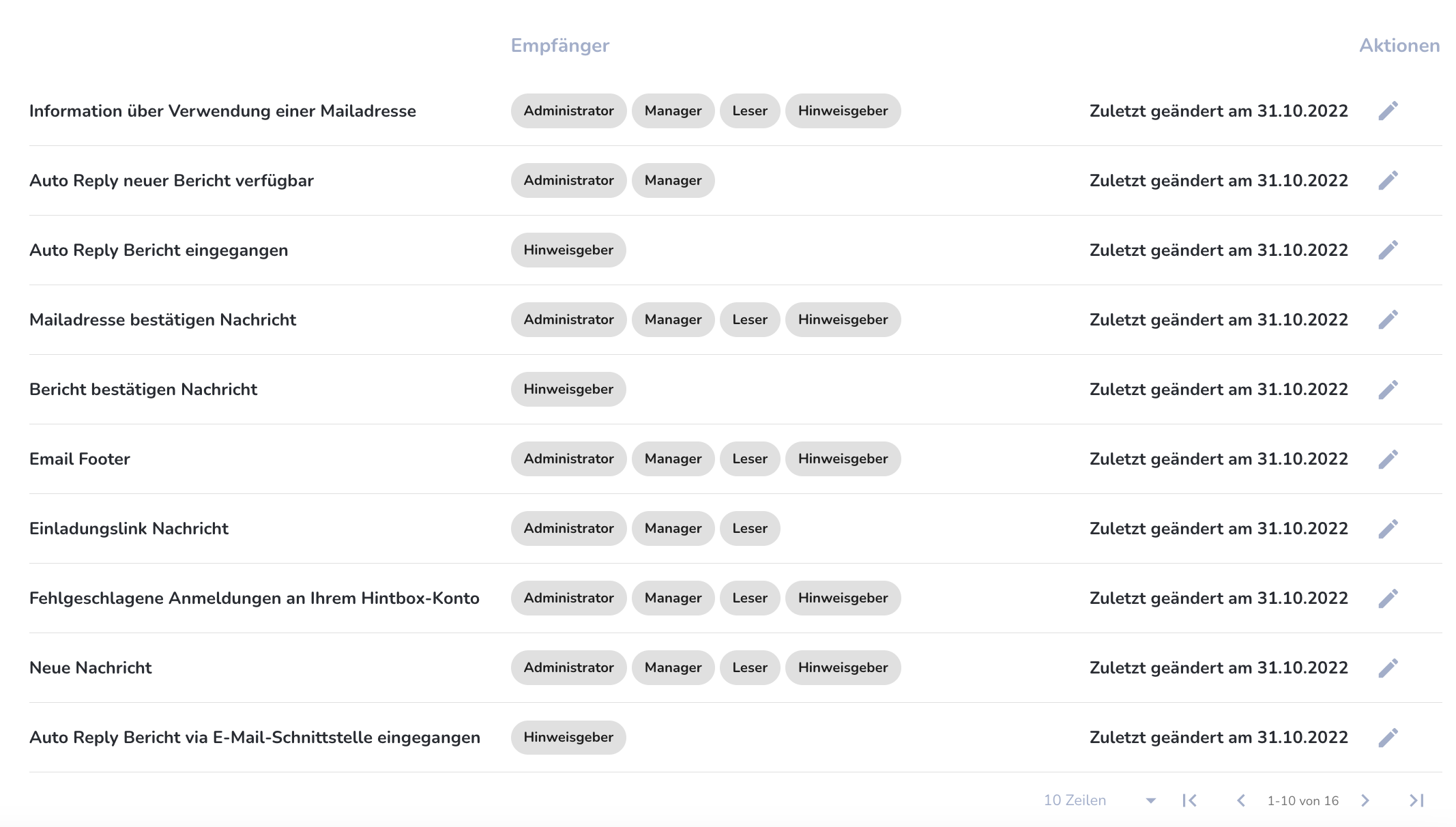The image size is (1456, 827).
Task: Click Administrator chip in Fehlgeschlagene Anmeldungen row
Action: [569, 598]
